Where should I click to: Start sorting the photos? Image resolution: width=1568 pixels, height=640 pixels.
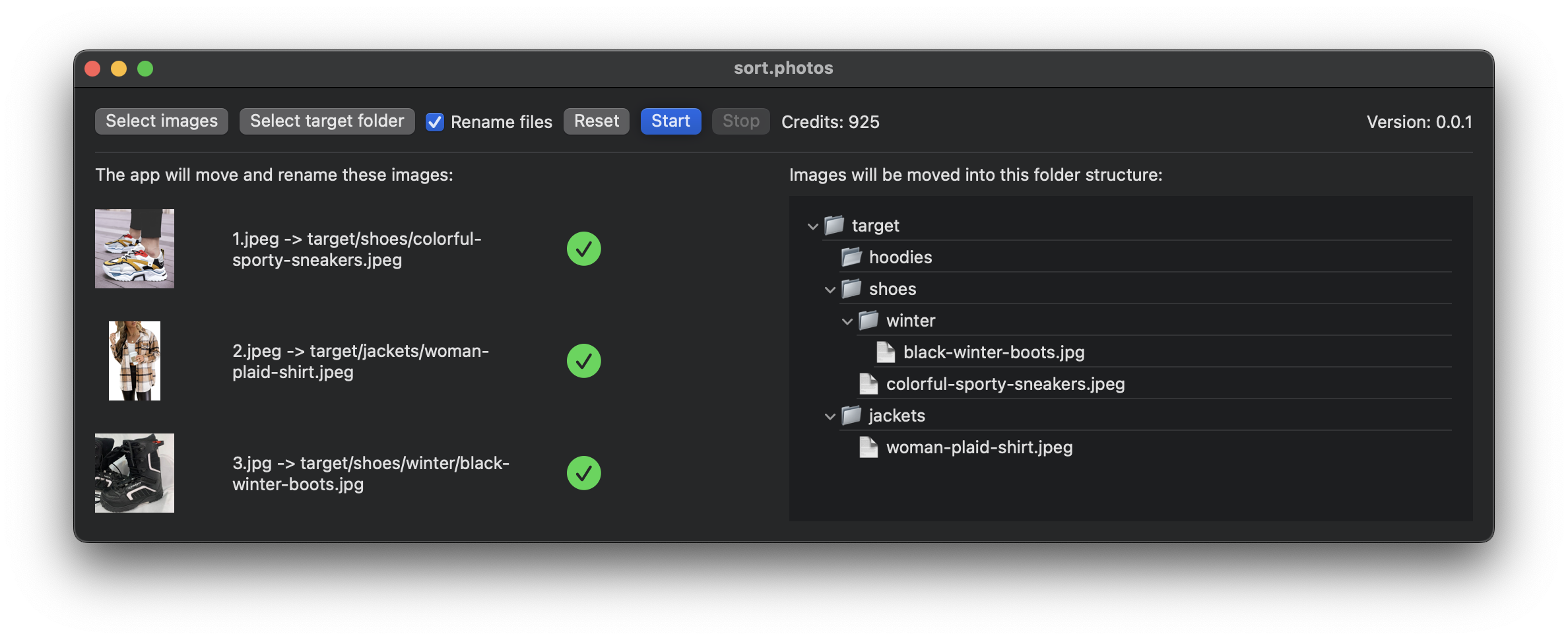point(670,121)
